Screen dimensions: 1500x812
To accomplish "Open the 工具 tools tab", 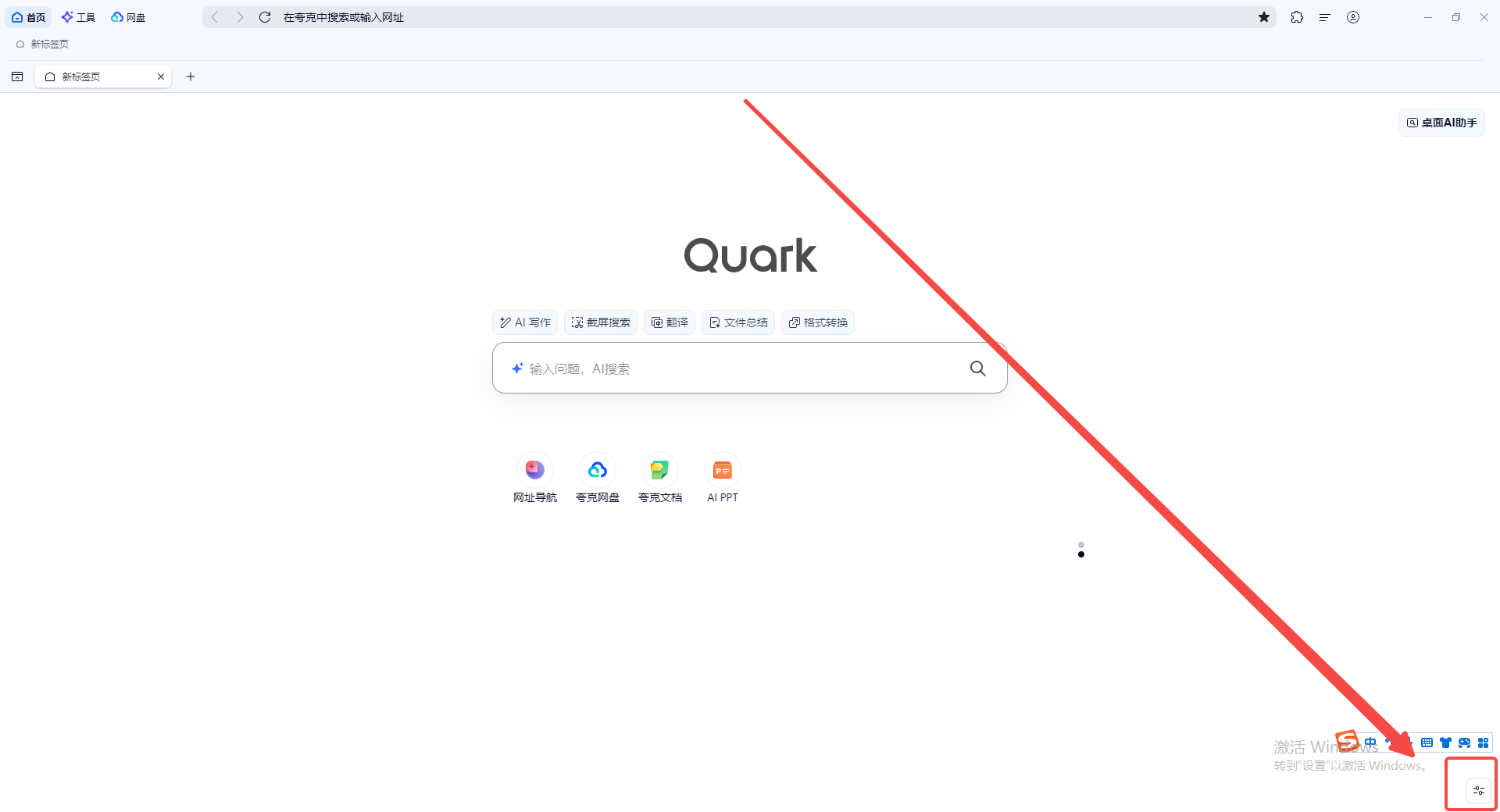I will (78, 17).
